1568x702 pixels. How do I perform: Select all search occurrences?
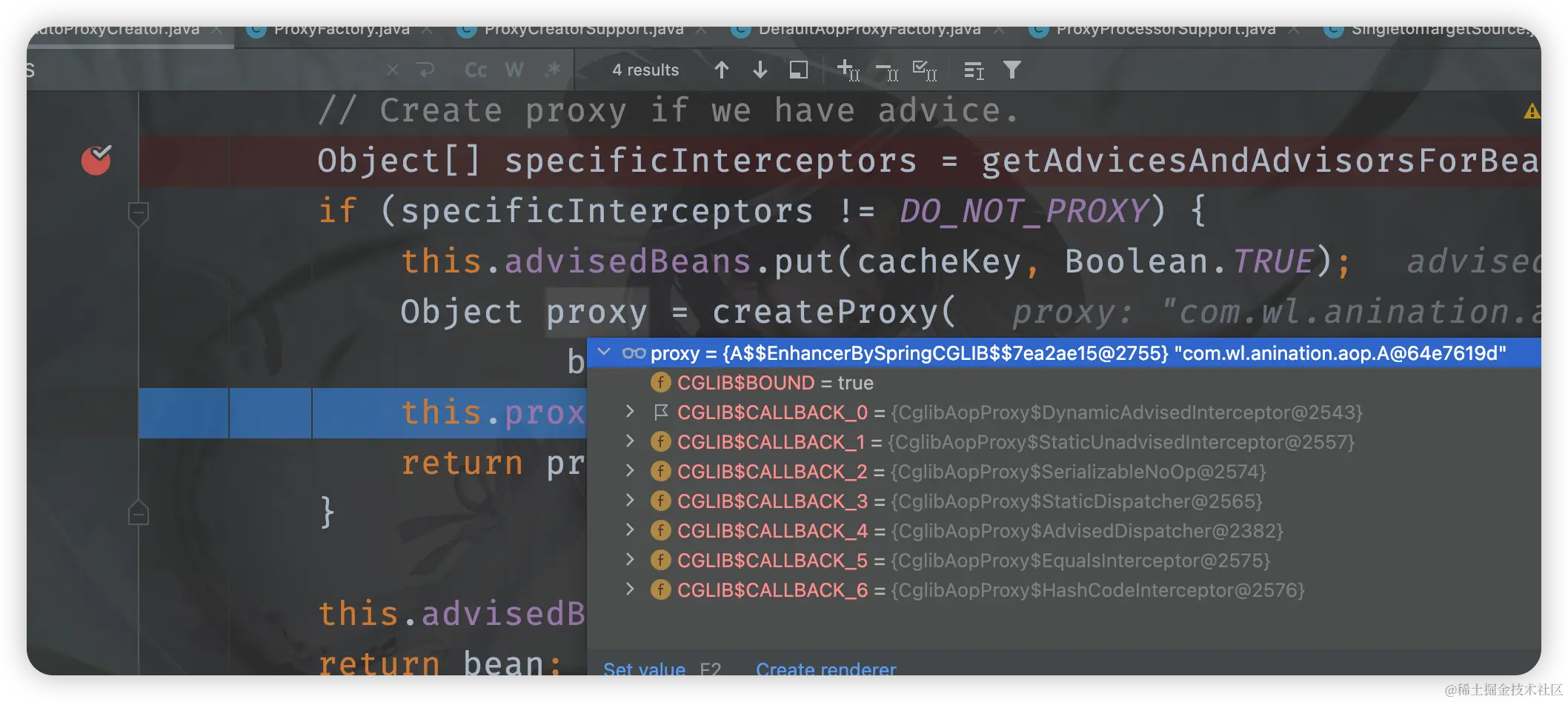coord(925,70)
